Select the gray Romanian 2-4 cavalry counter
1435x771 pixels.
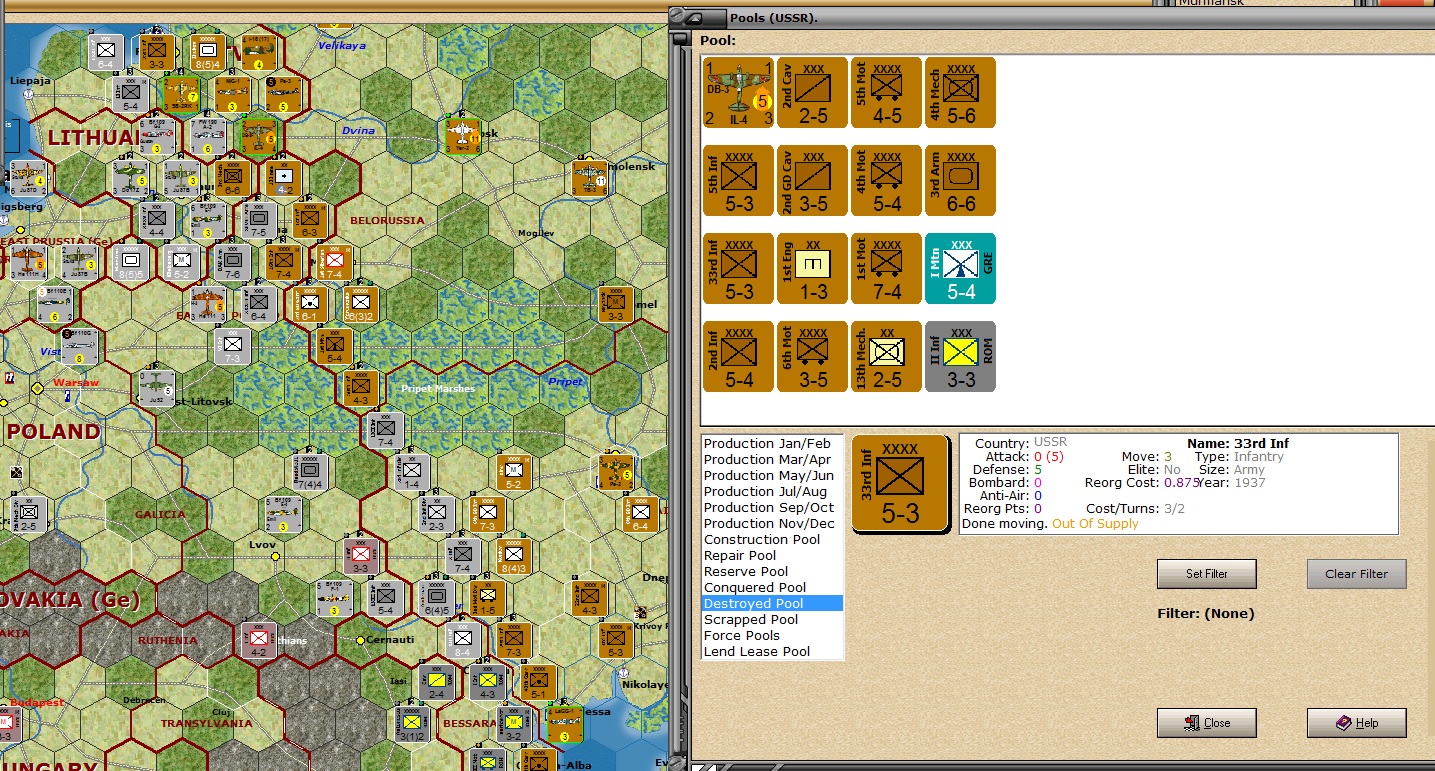click(437, 681)
